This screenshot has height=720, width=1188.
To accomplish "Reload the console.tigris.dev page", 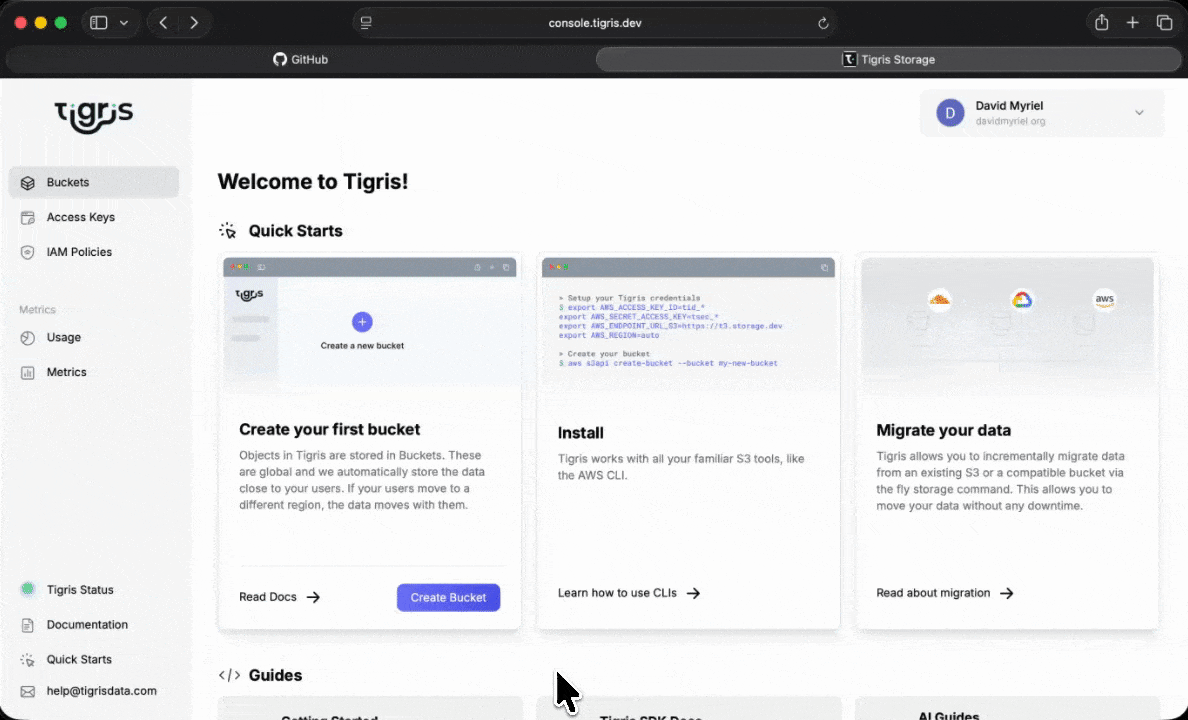I will point(823,22).
